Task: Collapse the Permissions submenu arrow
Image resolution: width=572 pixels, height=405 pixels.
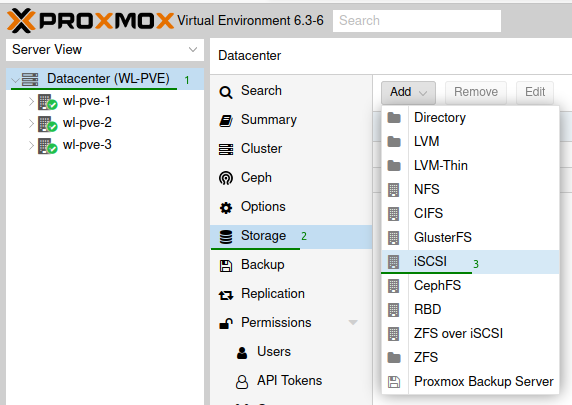Action: pos(353,323)
